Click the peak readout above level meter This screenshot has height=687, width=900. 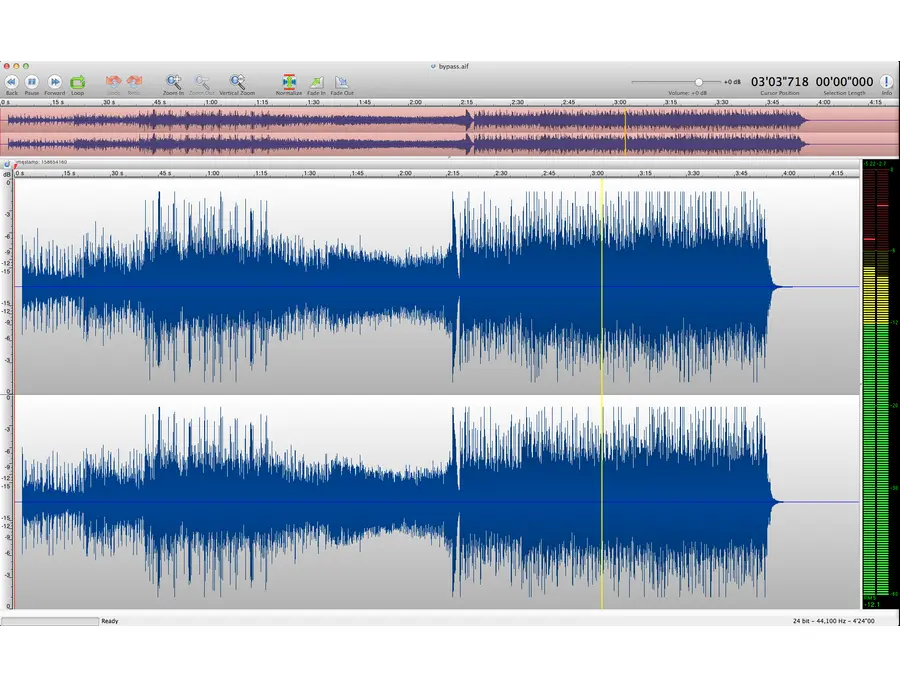coord(875,164)
